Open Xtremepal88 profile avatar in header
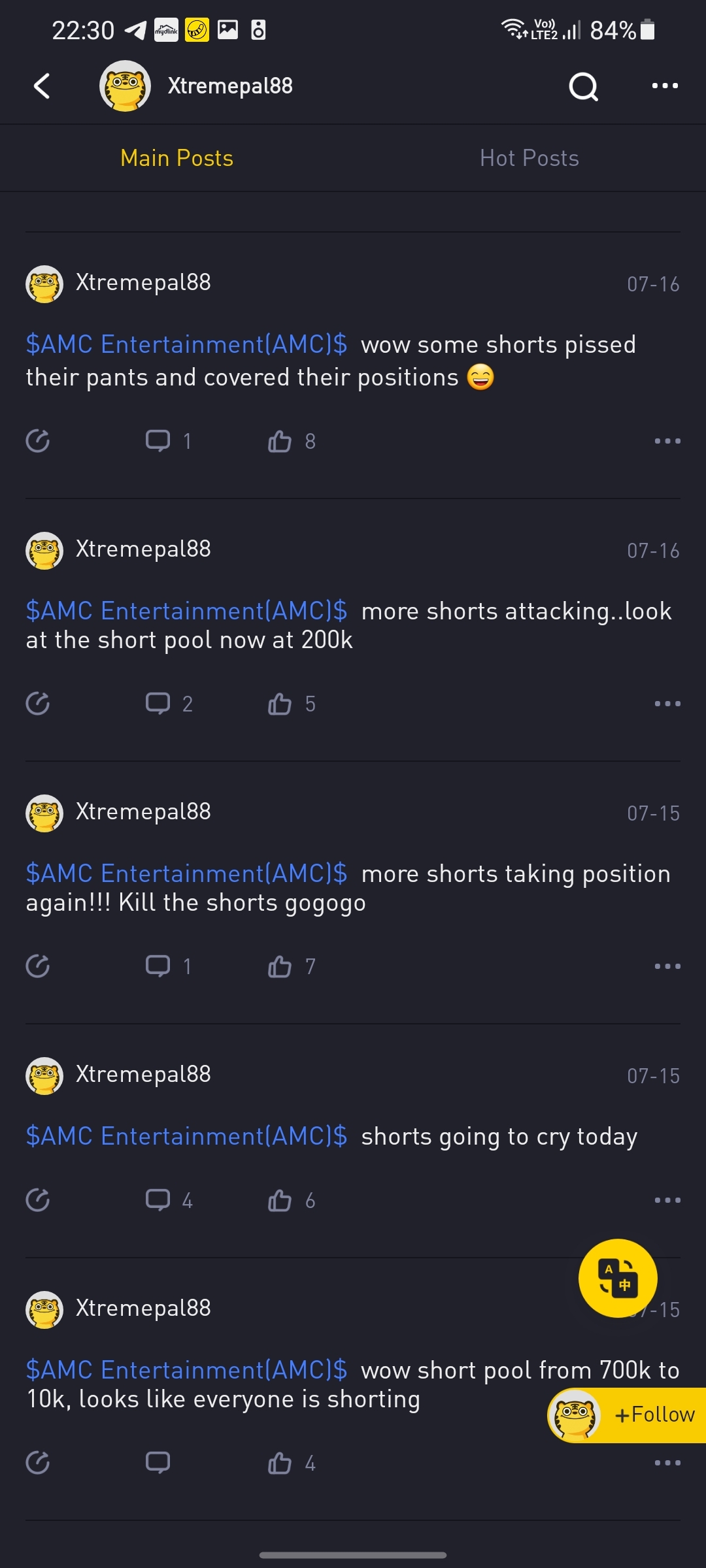The width and height of the screenshot is (706, 1568). click(125, 86)
